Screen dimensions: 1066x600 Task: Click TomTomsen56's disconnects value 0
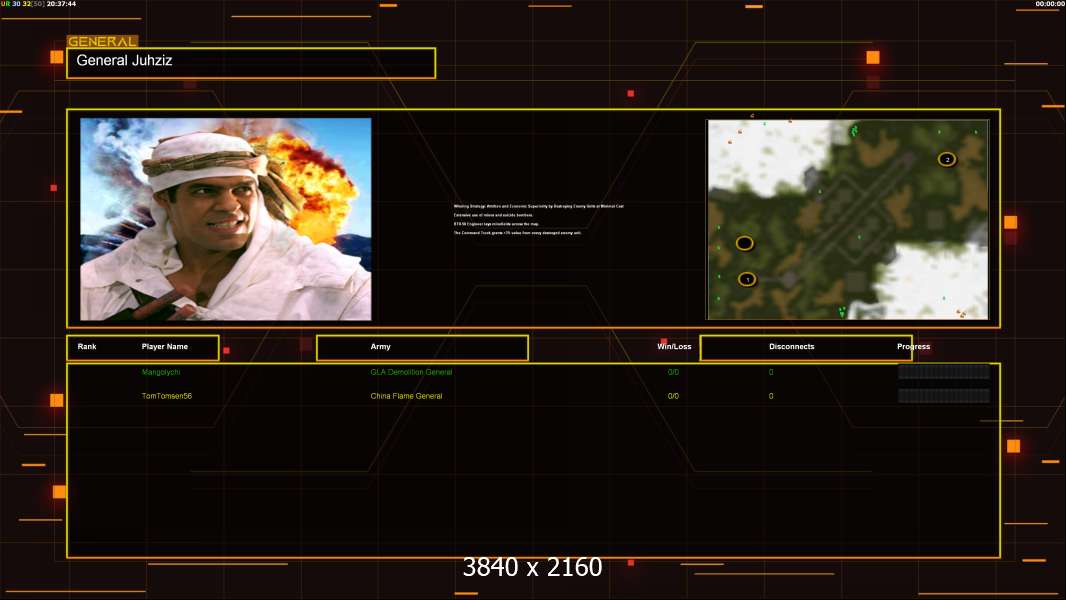(771, 396)
